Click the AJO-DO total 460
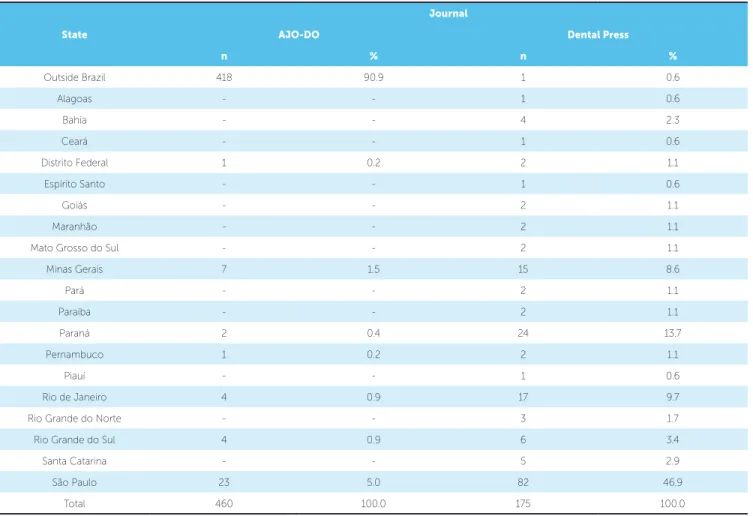 click(224, 504)
